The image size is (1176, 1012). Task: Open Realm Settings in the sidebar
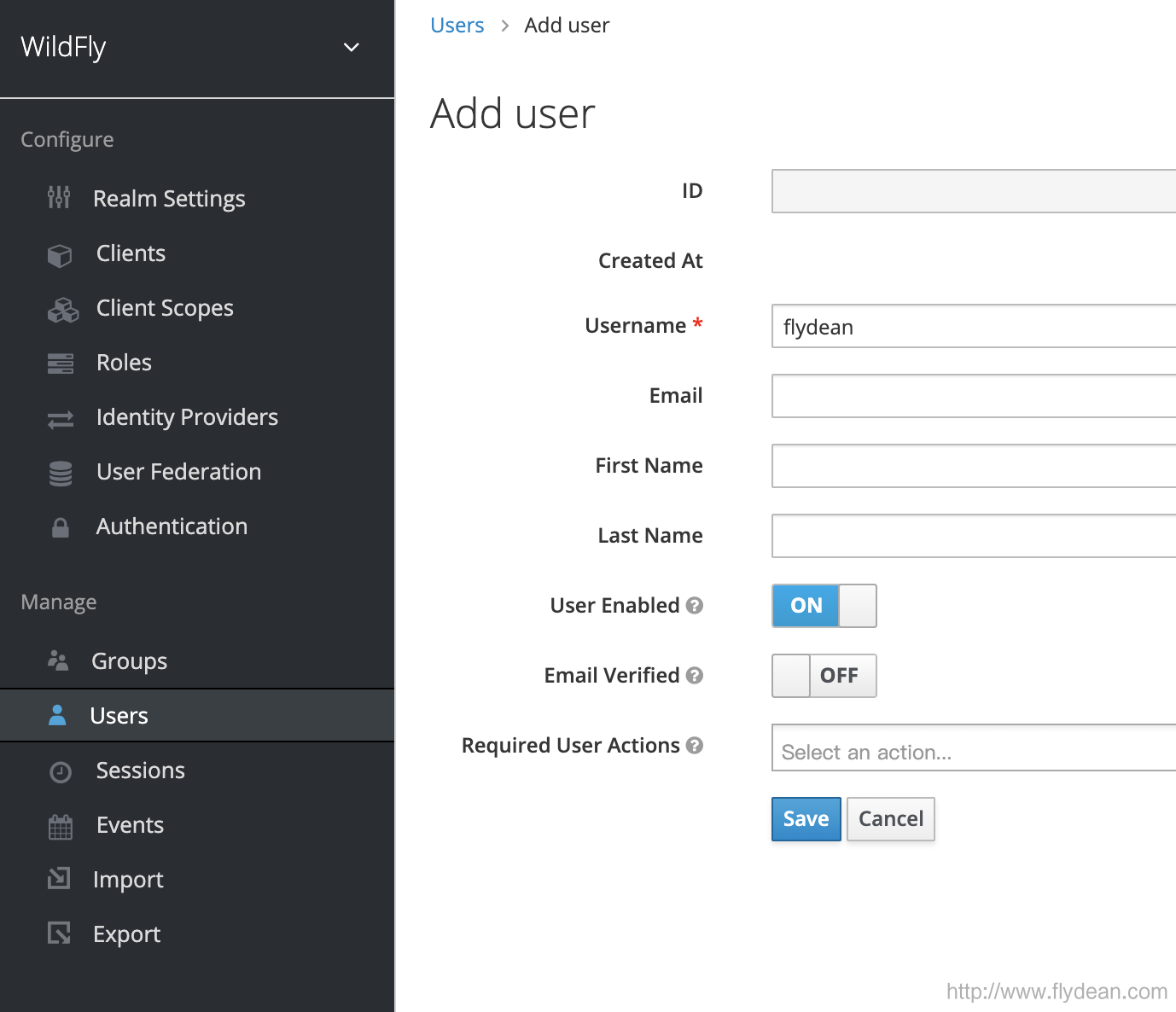(169, 198)
